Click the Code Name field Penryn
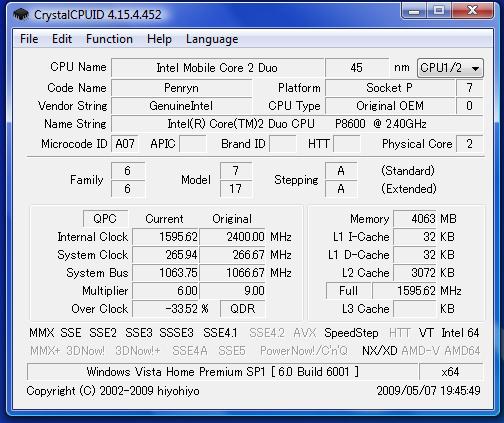 coord(182,88)
